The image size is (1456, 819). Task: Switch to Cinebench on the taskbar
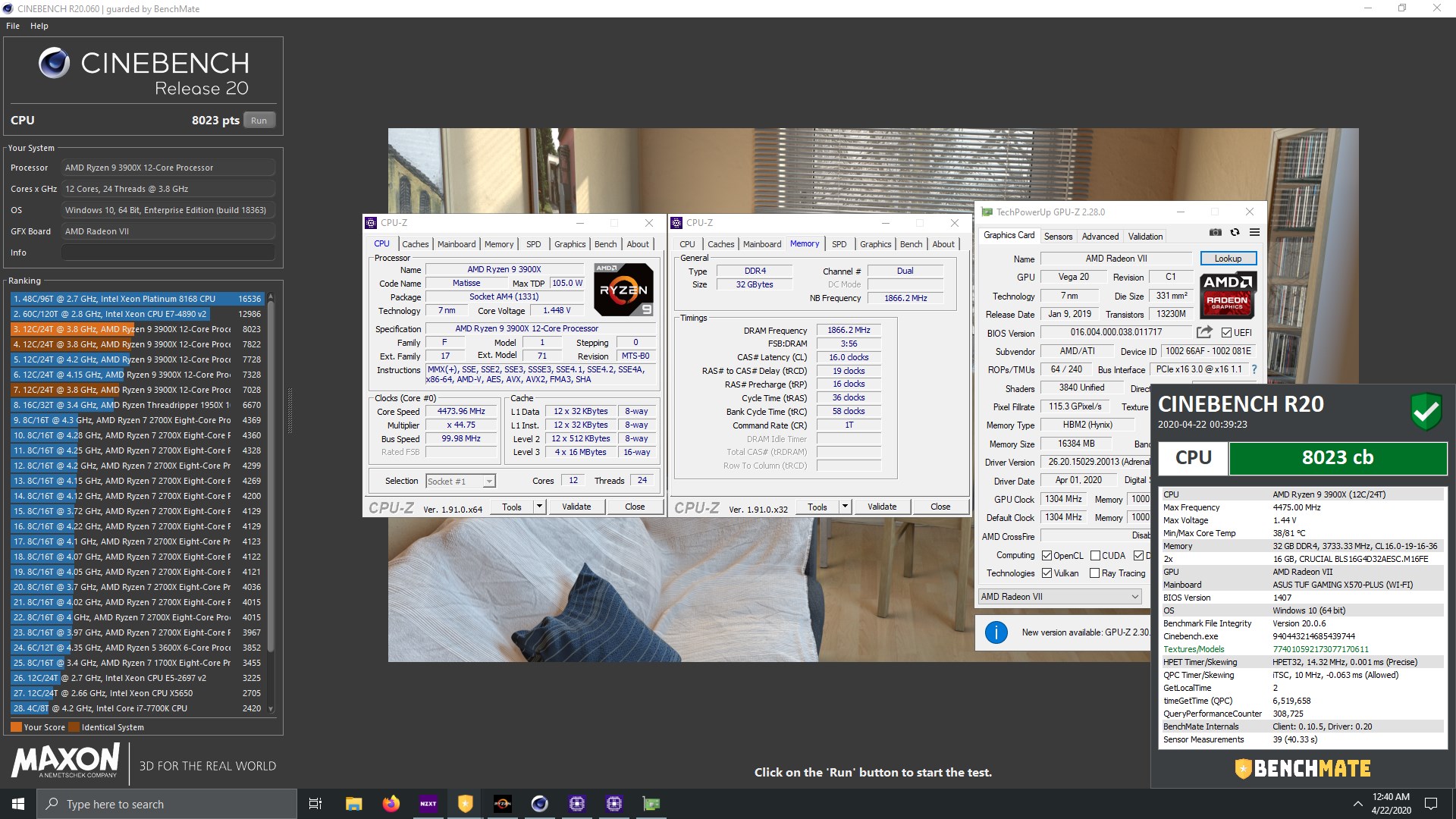539,804
